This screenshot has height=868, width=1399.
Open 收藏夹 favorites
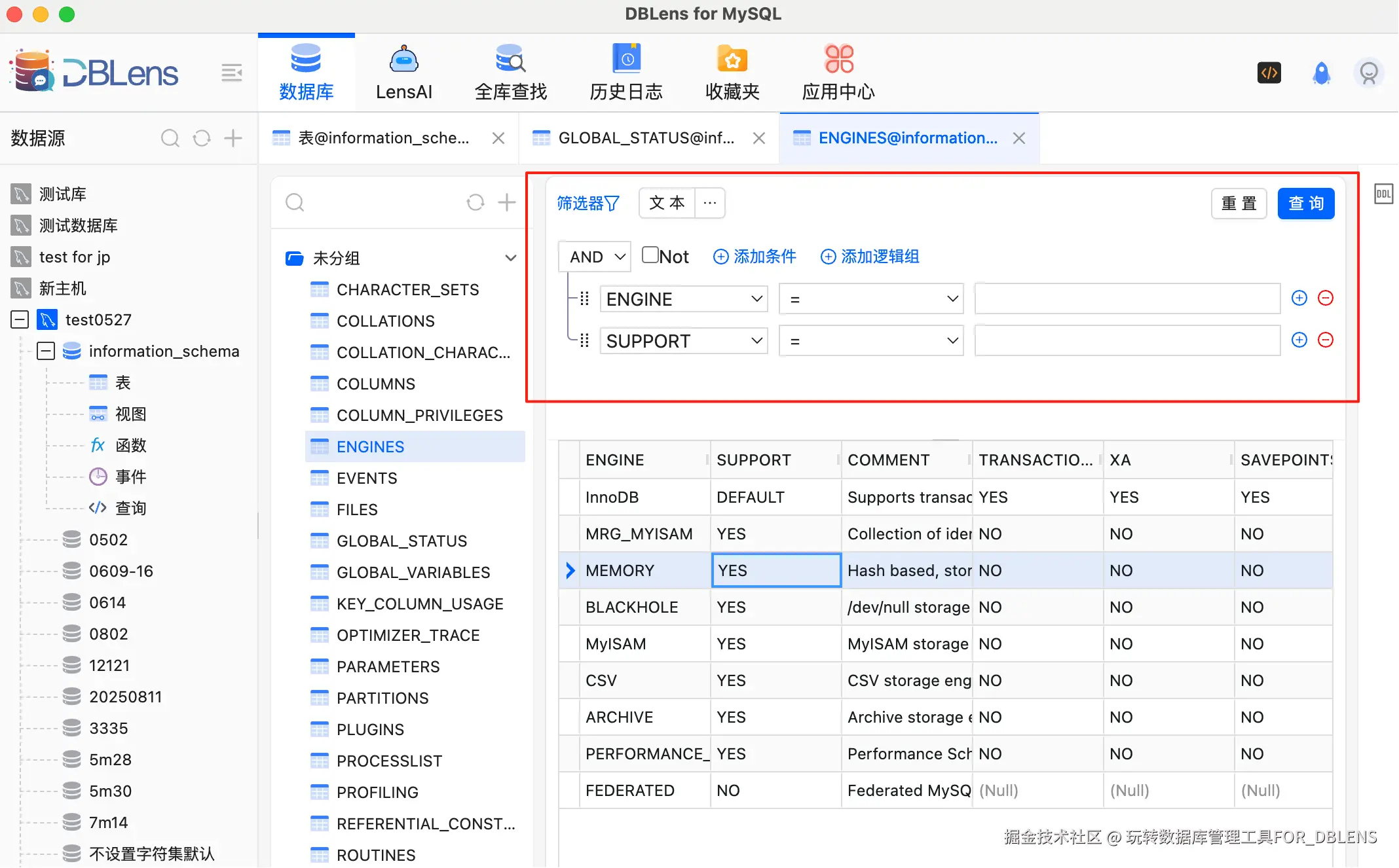(732, 72)
